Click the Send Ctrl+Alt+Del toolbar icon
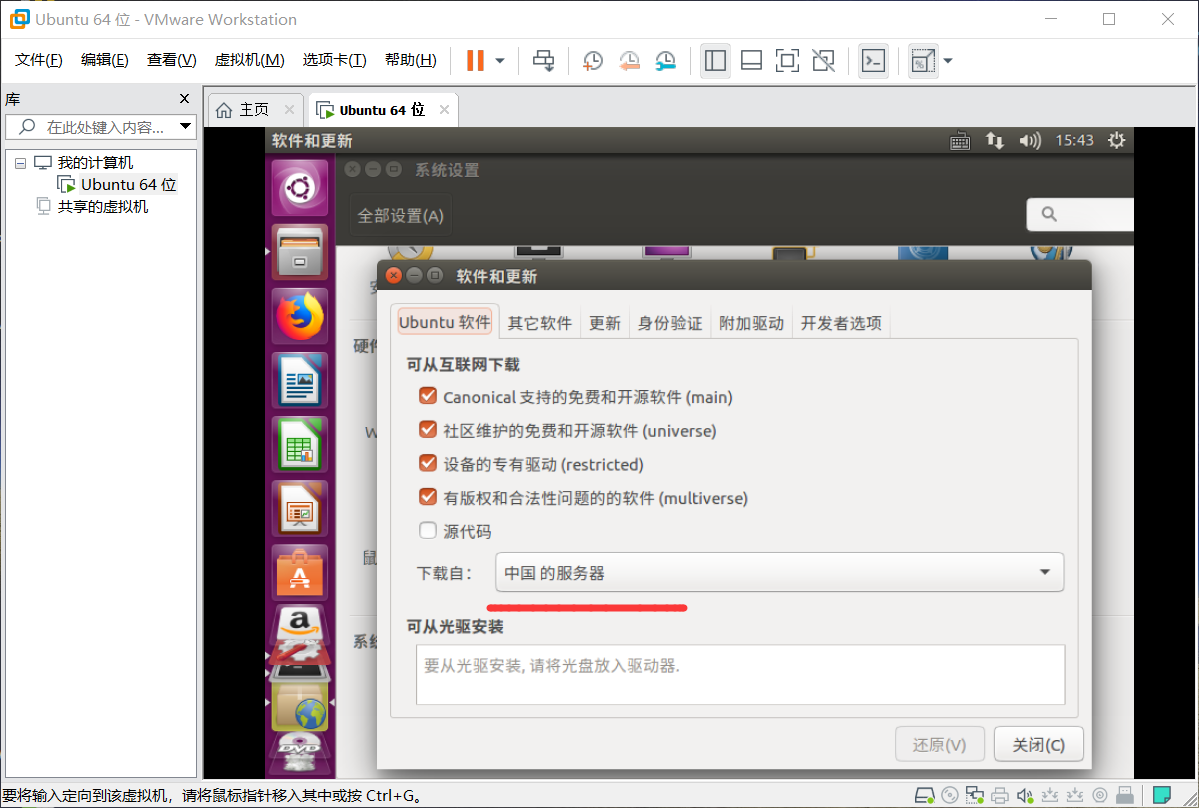 click(x=544, y=60)
